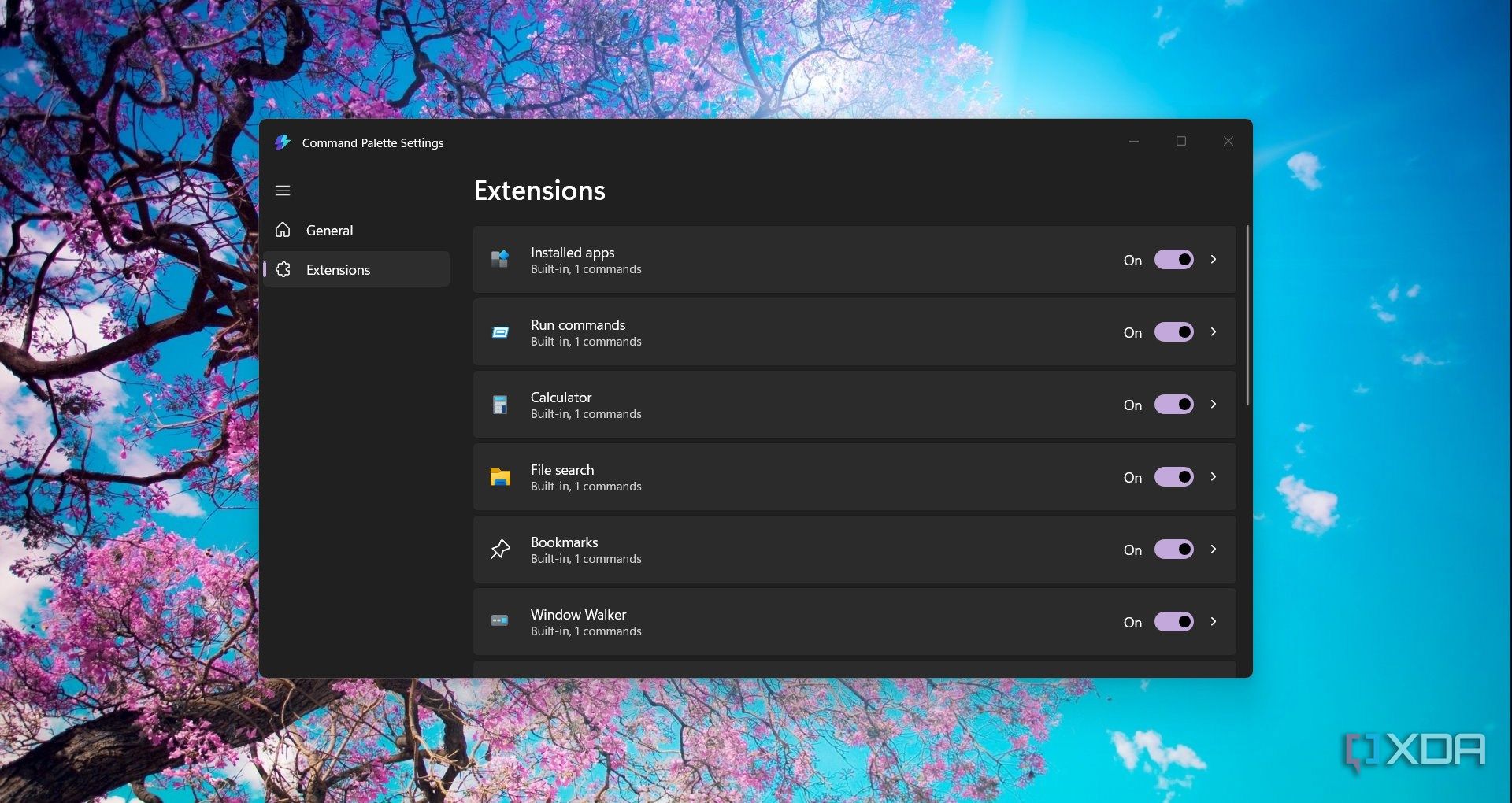Click the Installed apps extension icon

pyautogui.click(x=500, y=259)
